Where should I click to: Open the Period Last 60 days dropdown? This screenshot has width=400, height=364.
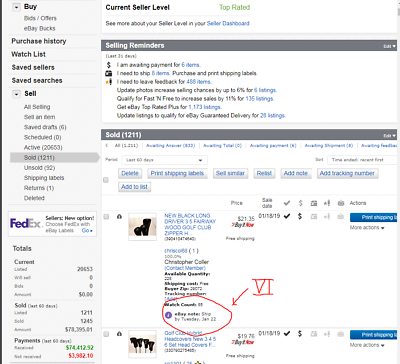click(165, 160)
